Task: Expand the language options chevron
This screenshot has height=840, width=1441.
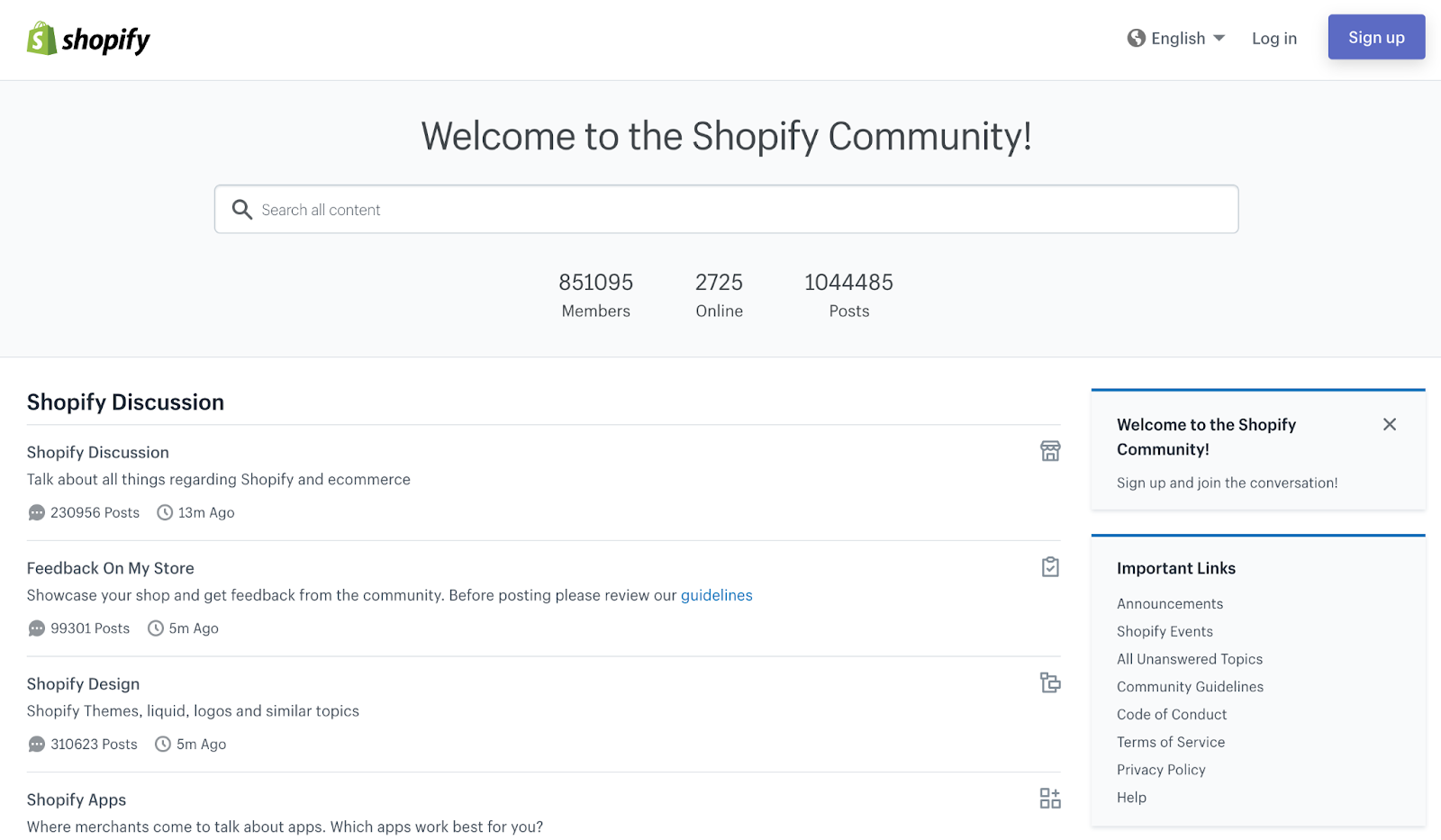Action: [1219, 38]
